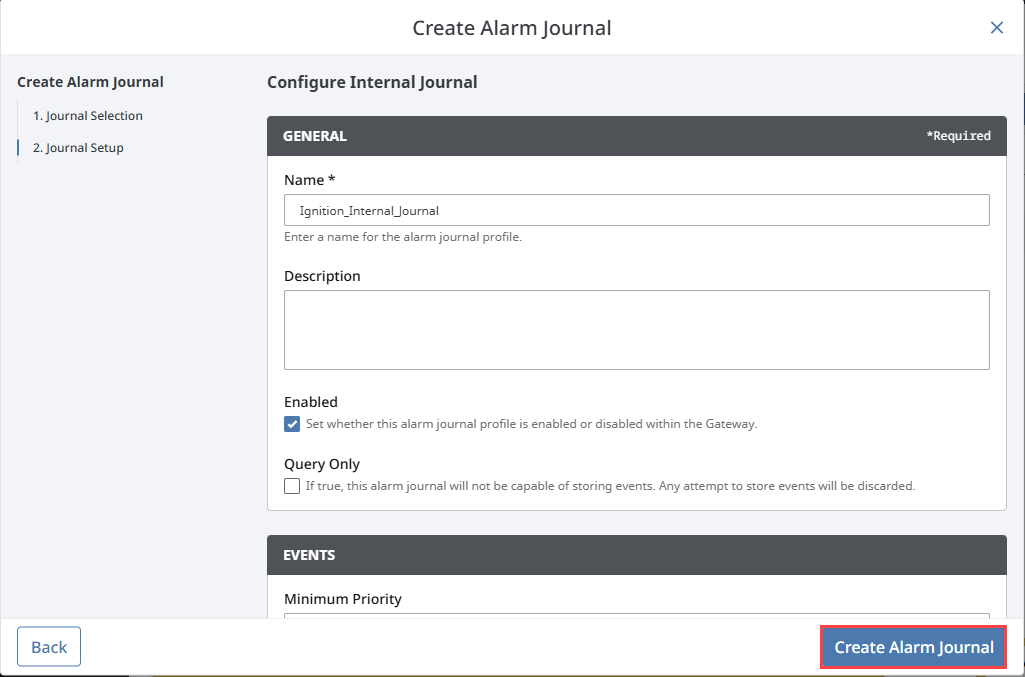Viewport: 1025px width, 677px height.
Task: Click the Back button
Action: coord(49,647)
